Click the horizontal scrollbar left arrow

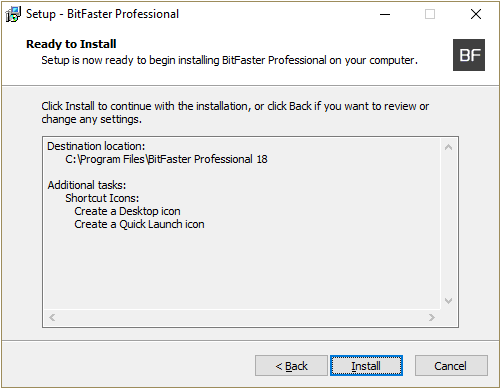[x=52, y=317]
